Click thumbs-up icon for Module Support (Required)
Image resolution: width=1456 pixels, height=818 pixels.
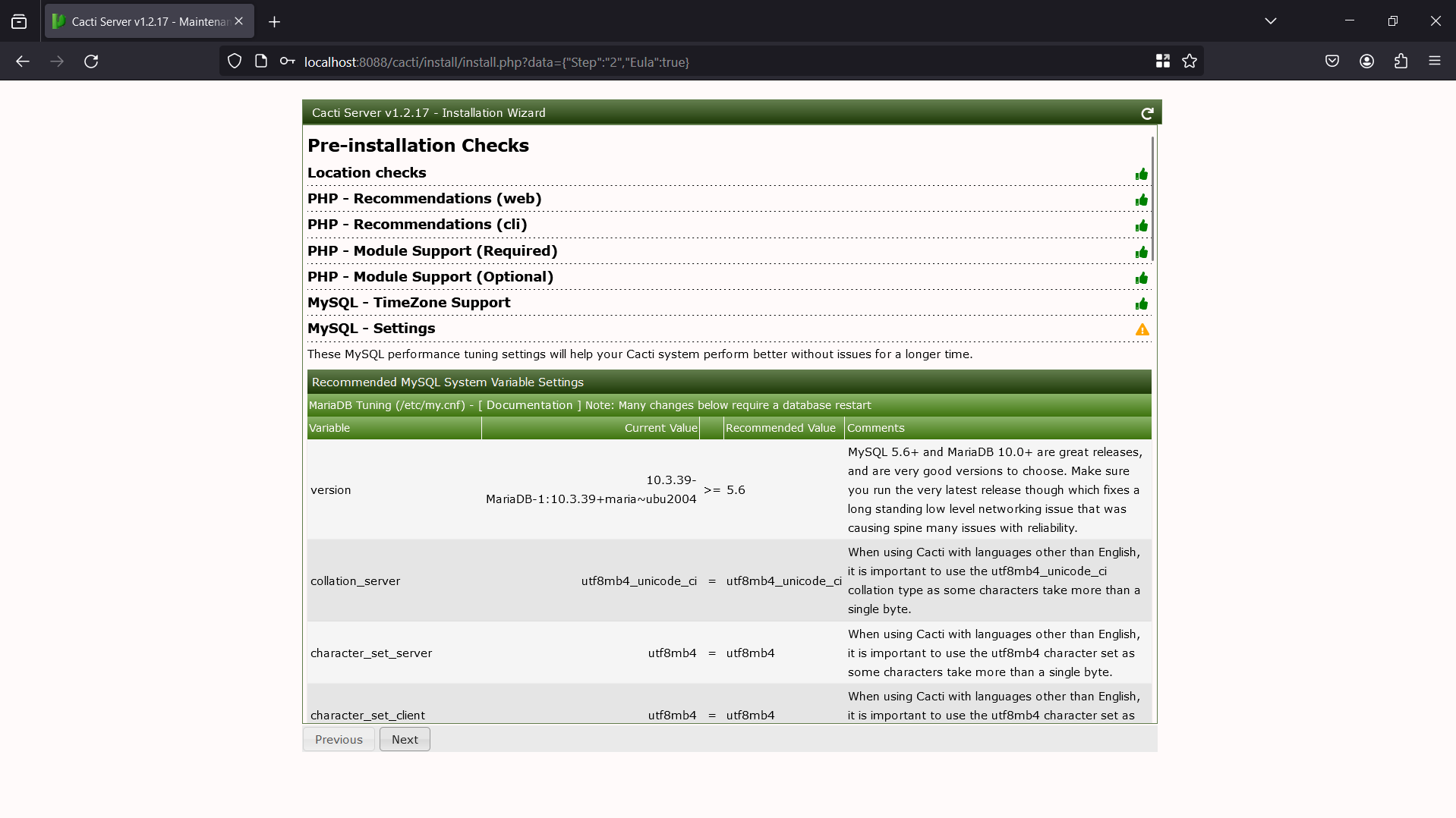tap(1142, 252)
